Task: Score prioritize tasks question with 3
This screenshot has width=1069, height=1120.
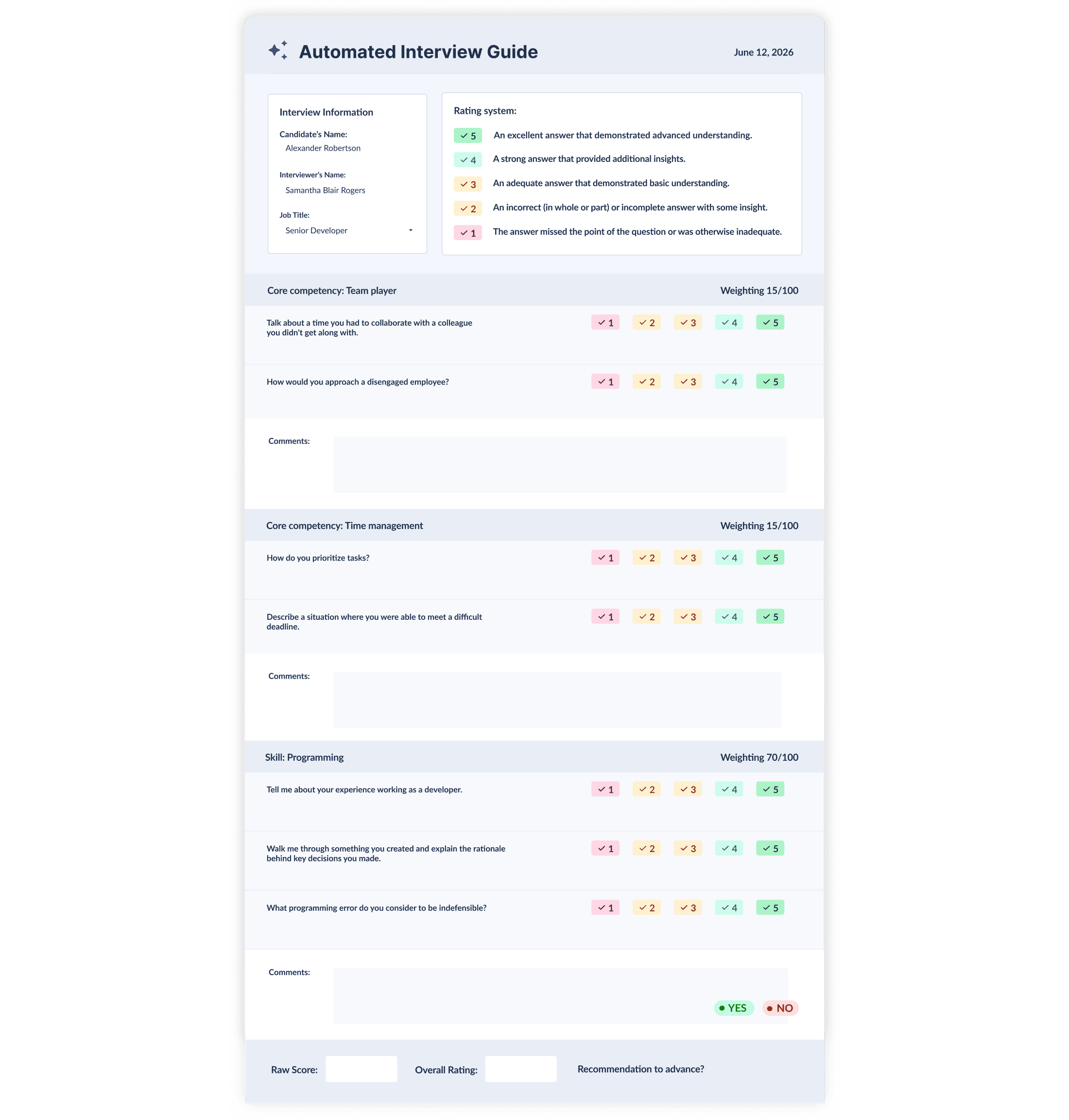Action: point(688,558)
